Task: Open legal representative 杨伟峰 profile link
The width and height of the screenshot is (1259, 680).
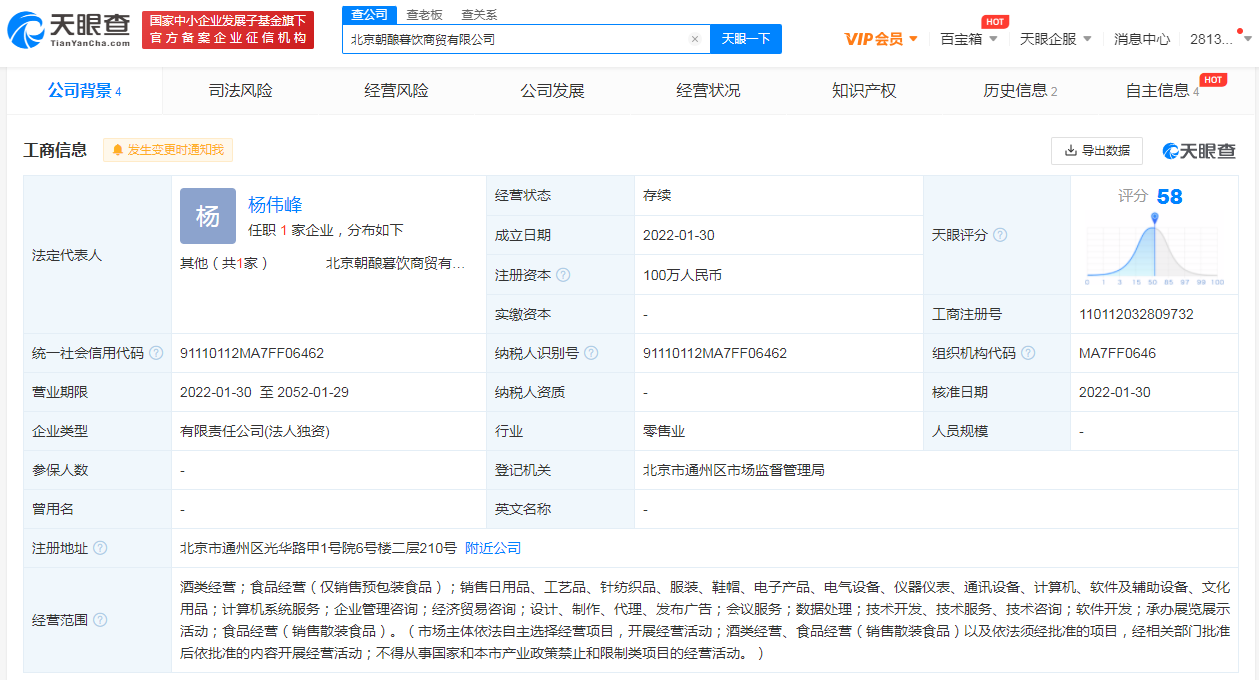Action: [x=275, y=205]
